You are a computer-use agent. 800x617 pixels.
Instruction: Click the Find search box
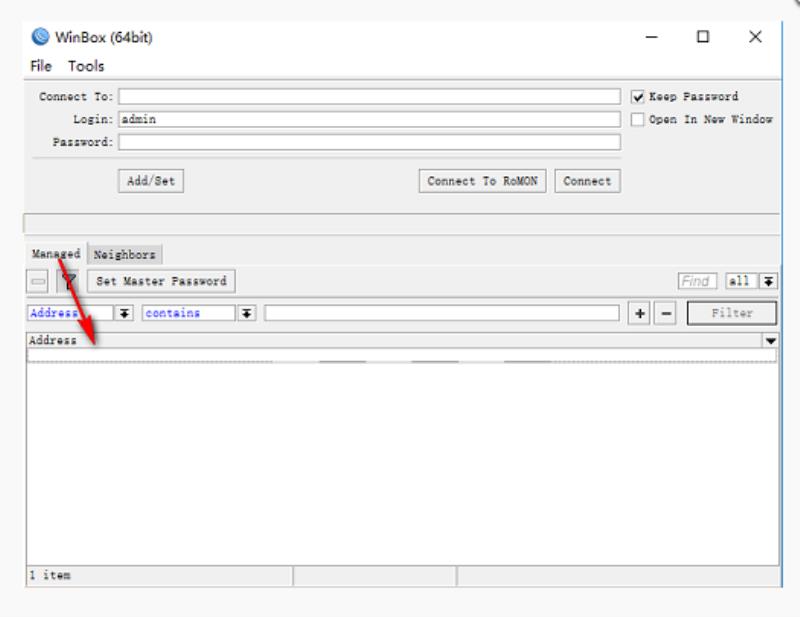697,281
